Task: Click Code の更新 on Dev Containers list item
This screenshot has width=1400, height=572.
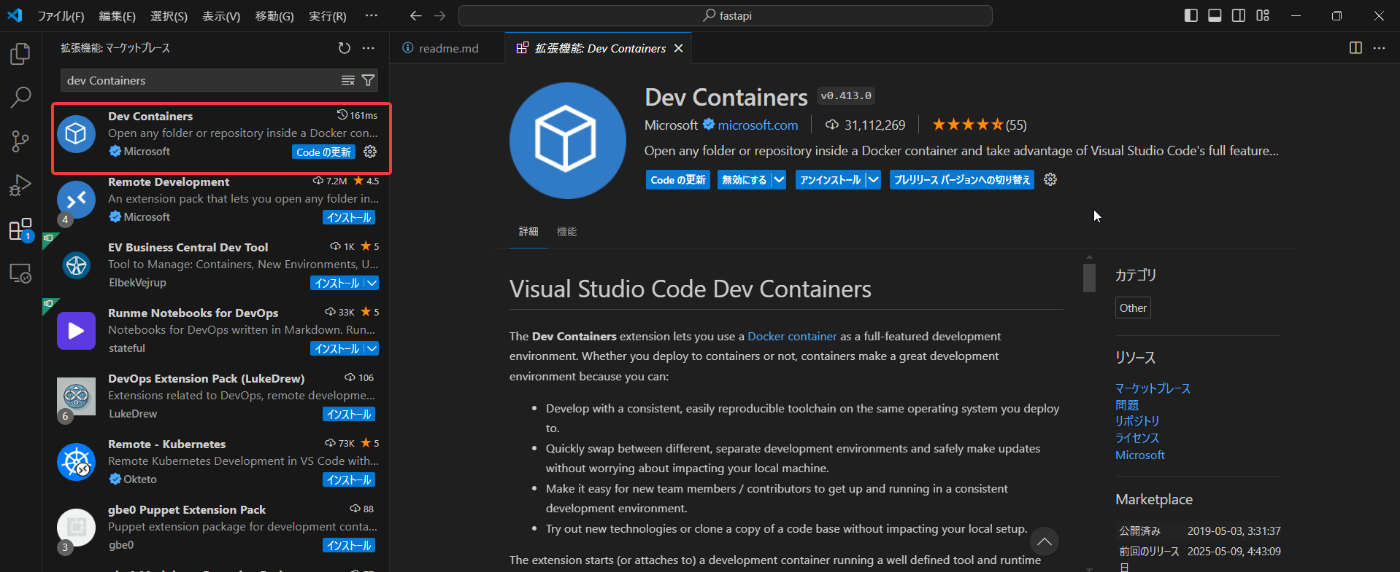Action: coord(324,152)
